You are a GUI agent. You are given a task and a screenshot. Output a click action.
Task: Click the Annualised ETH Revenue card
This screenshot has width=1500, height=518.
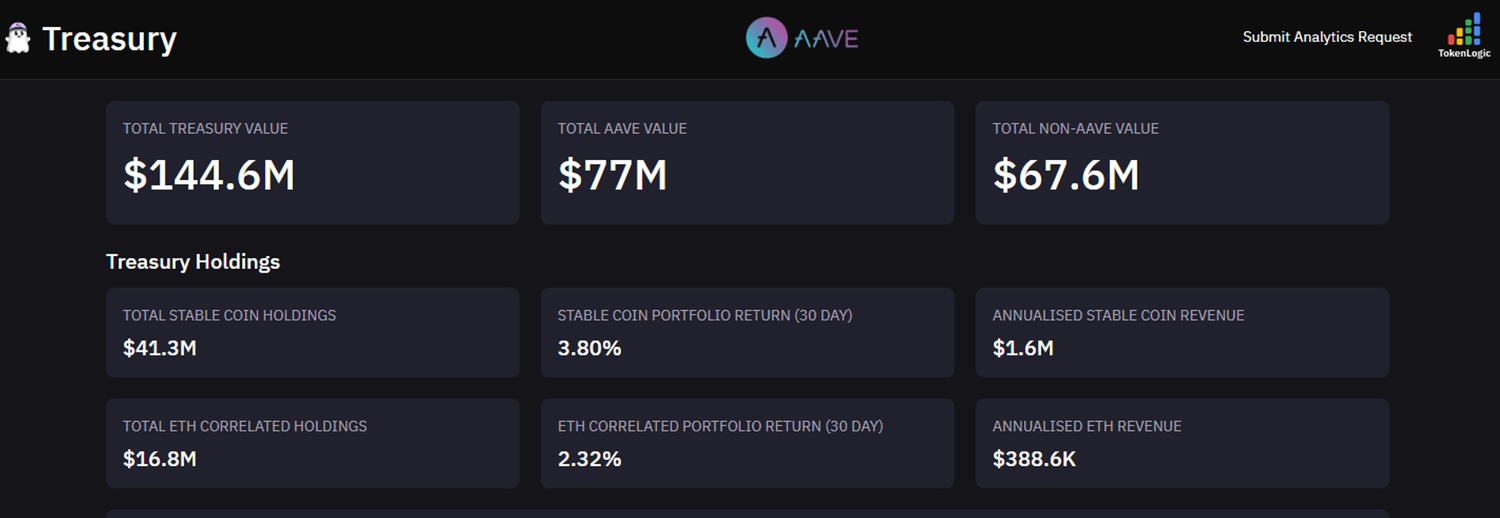click(1182, 443)
